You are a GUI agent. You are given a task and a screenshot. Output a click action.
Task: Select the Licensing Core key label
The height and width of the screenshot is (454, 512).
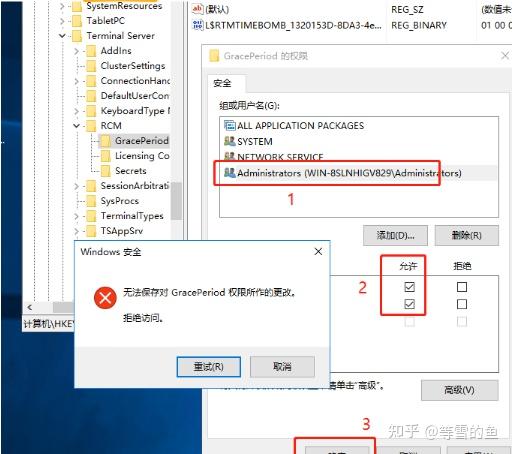142,156
